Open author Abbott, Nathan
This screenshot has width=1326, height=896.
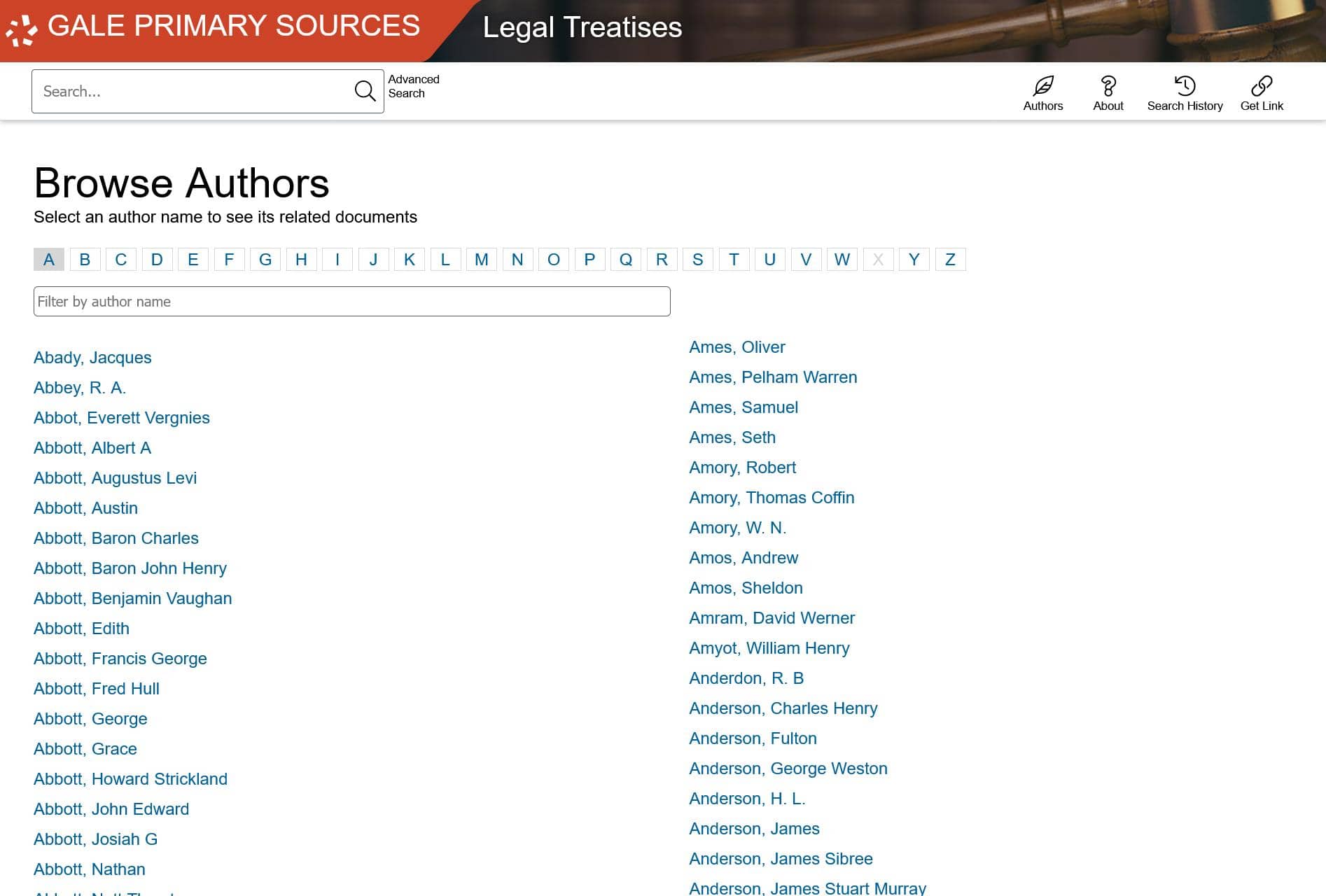[90, 869]
